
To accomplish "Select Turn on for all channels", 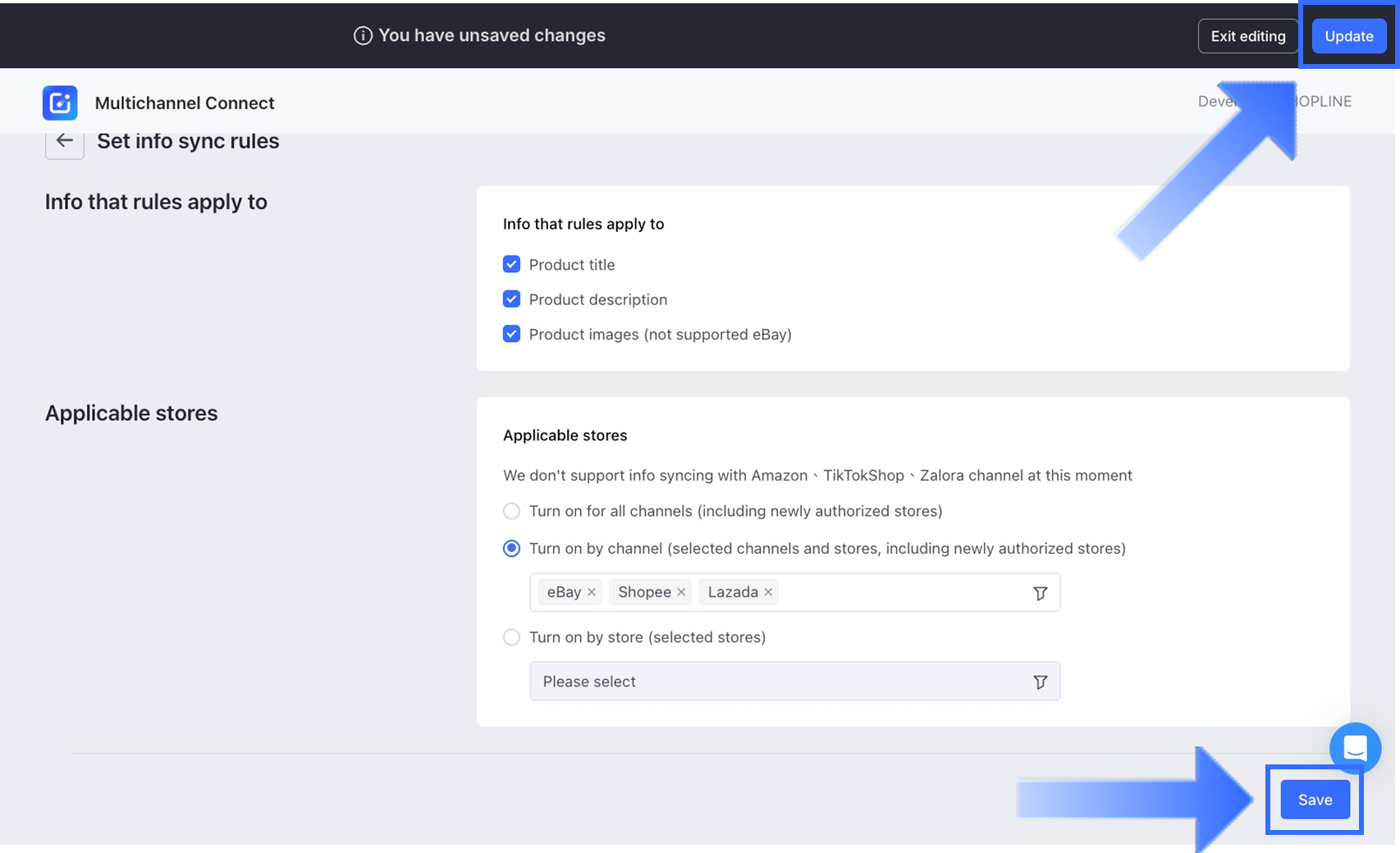I will click(511, 511).
